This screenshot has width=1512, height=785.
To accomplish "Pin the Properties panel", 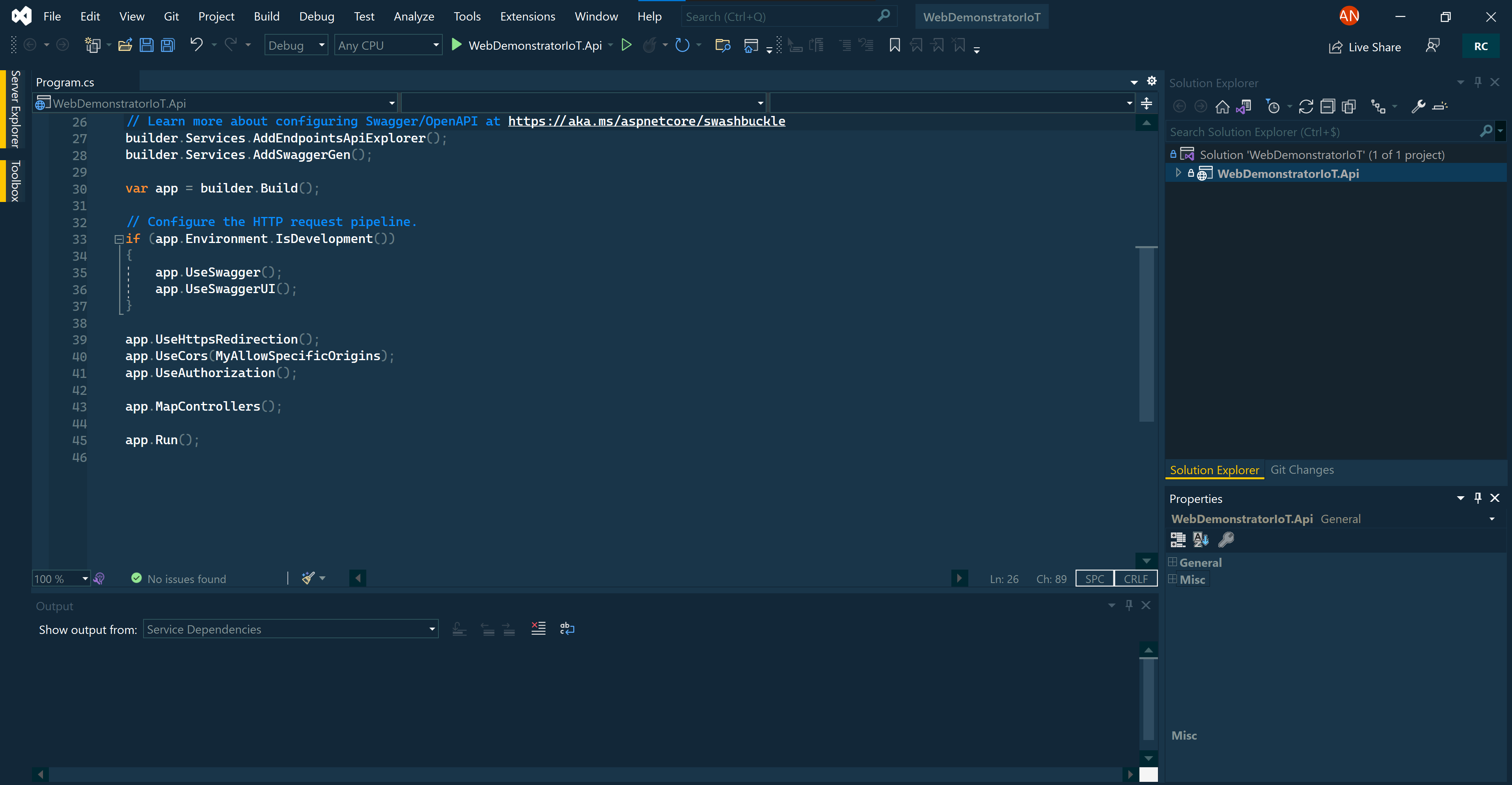I will coord(1478,498).
